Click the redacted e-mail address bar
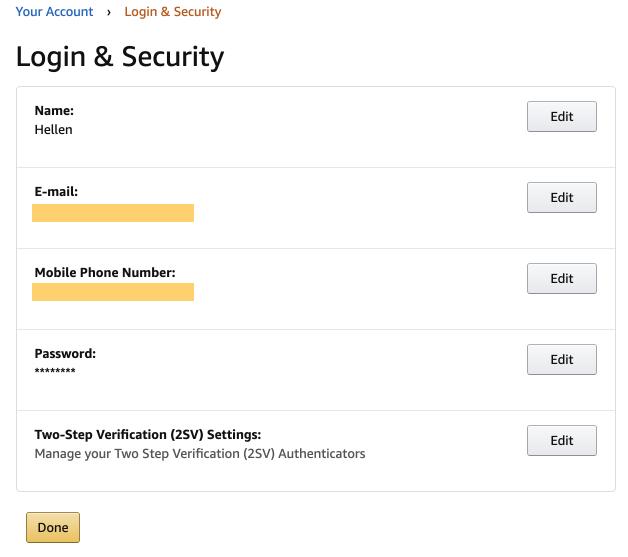The height and width of the screenshot is (557, 628). click(x=113, y=213)
